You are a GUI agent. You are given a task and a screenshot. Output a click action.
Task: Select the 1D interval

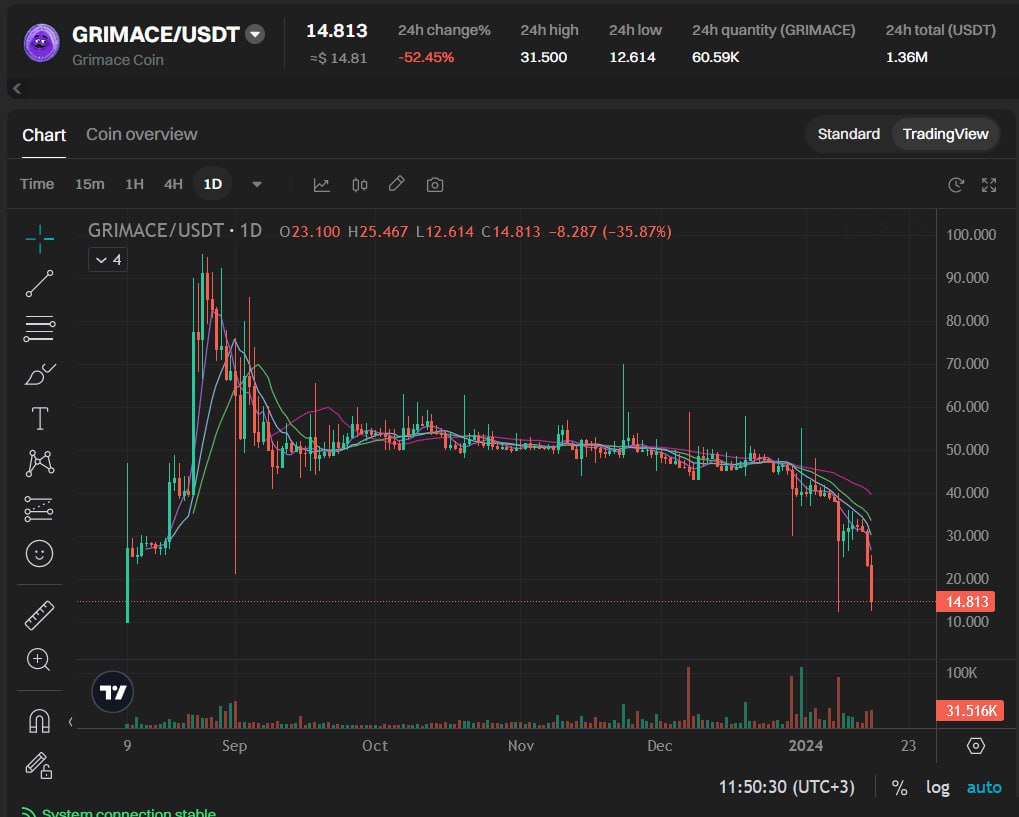tap(213, 184)
